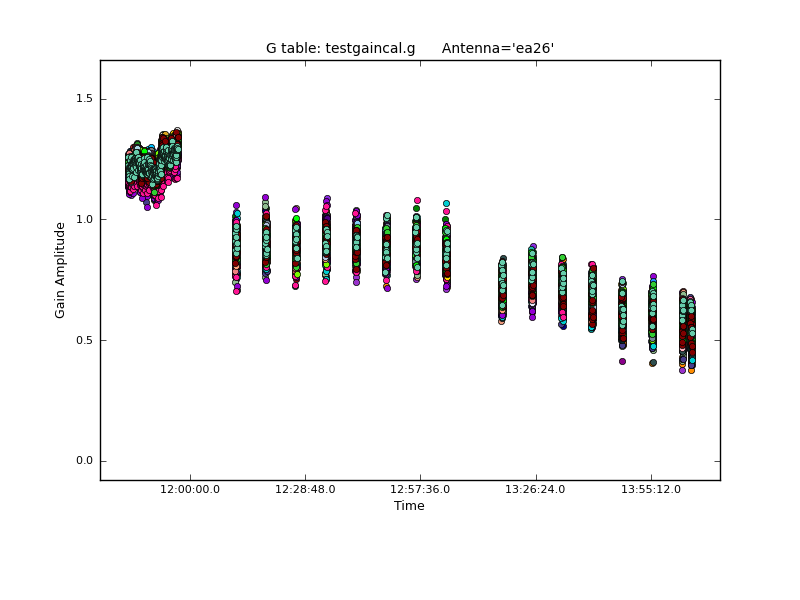Click the 'Gain Amplitude' y-axis label
This screenshot has height=600, width=800.
point(60,270)
